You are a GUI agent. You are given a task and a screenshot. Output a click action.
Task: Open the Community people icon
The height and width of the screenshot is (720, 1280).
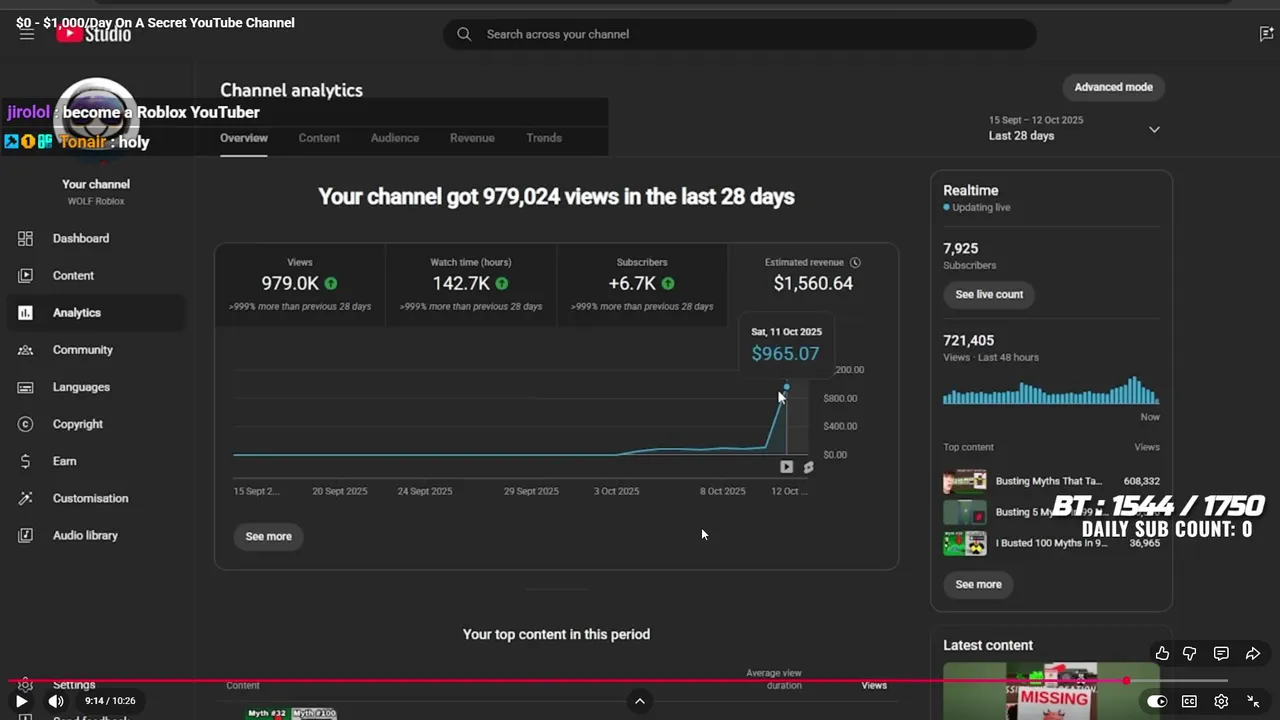point(26,349)
